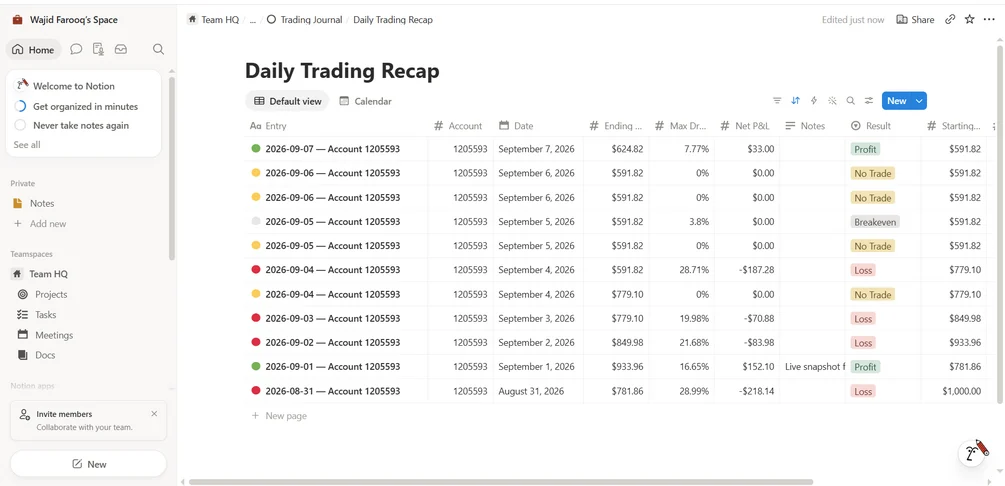The width and height of the screenshot is (1005, 486).
Task: Star page as favorite
Action: pos(970,20)
